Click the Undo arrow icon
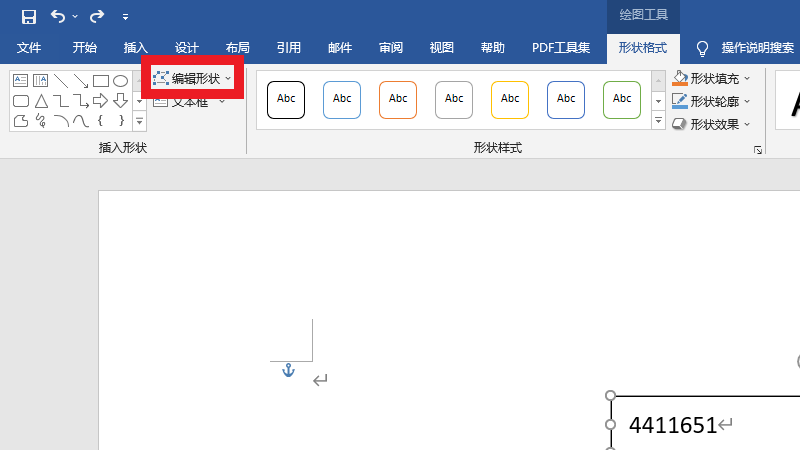 pyautogui.click(x=59, y=16)
